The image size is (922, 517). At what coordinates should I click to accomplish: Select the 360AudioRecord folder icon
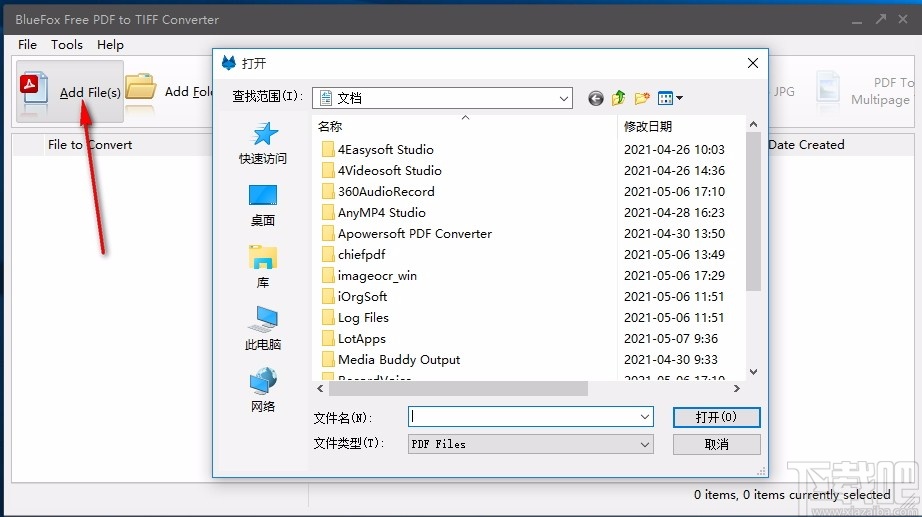click(x=328, y=192)
